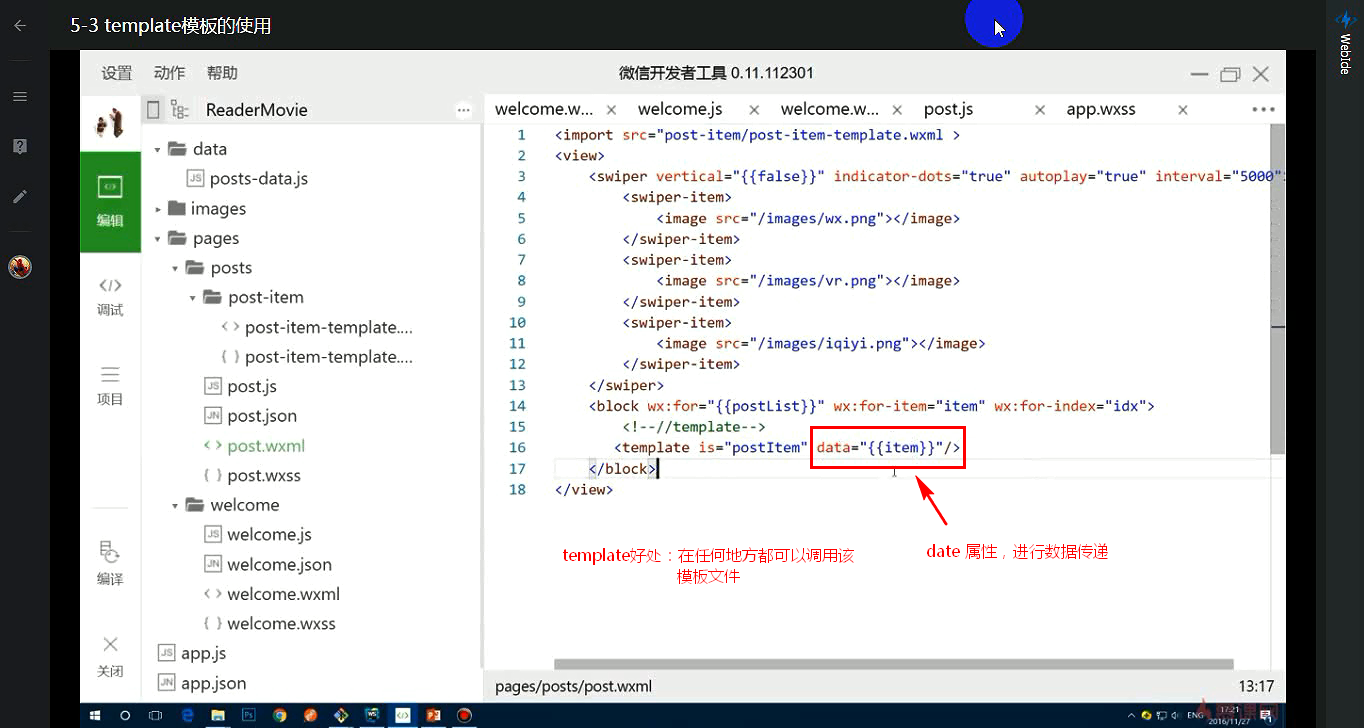Collapse the data folder
The image size is (1364, 728).
(x=158, y=149)
